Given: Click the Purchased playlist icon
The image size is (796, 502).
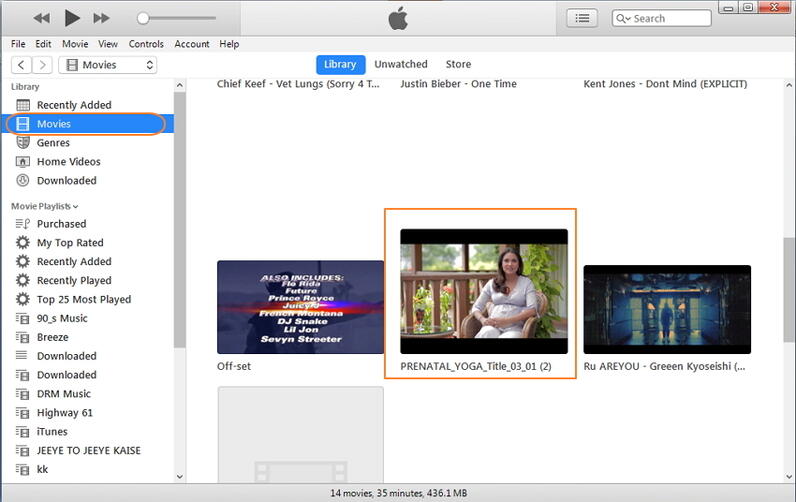Looking at the screenshot, I should pyautogui.click(x=23, y=224).
